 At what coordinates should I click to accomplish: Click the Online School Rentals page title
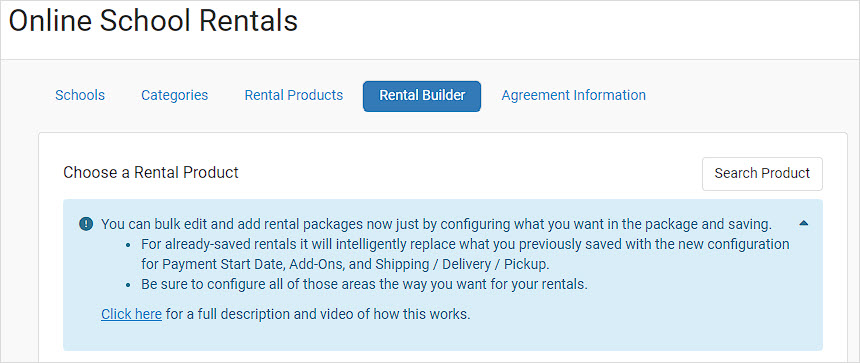[x=153, y=21]
